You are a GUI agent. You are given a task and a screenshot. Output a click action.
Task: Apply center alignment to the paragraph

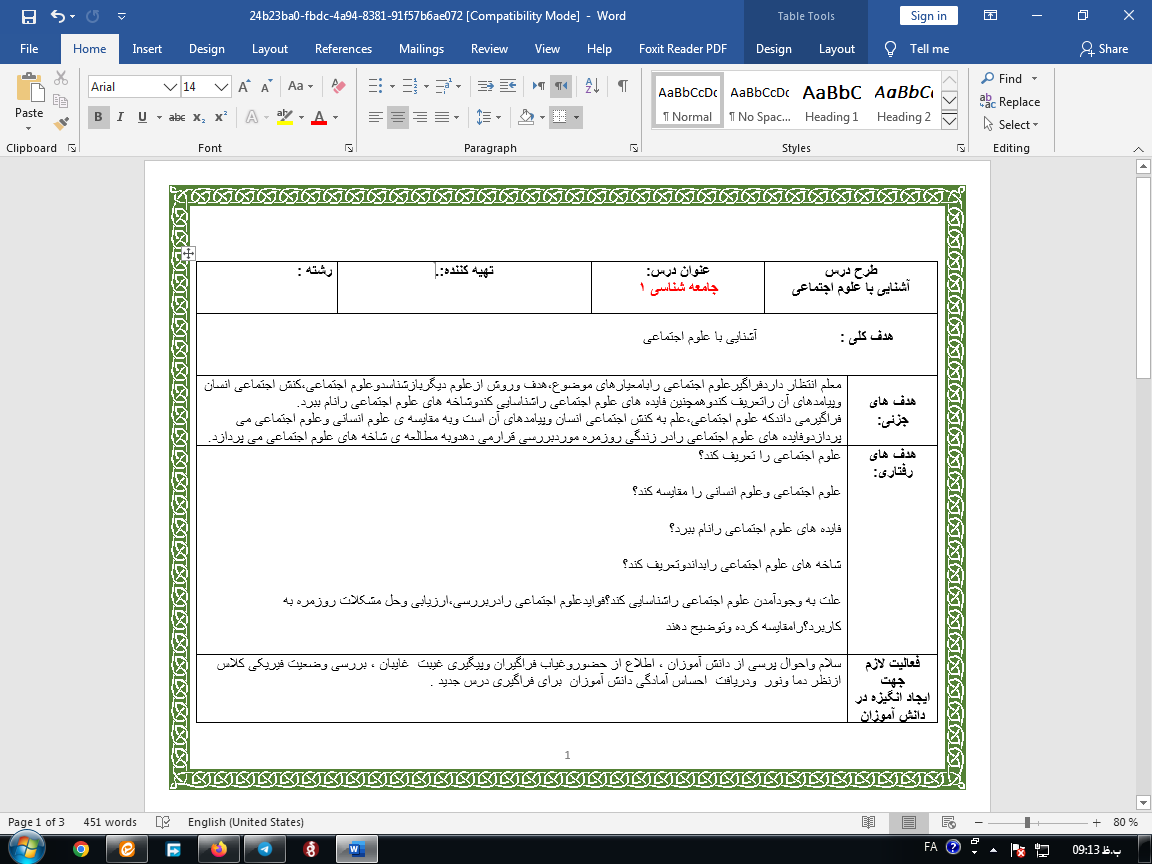396,118
